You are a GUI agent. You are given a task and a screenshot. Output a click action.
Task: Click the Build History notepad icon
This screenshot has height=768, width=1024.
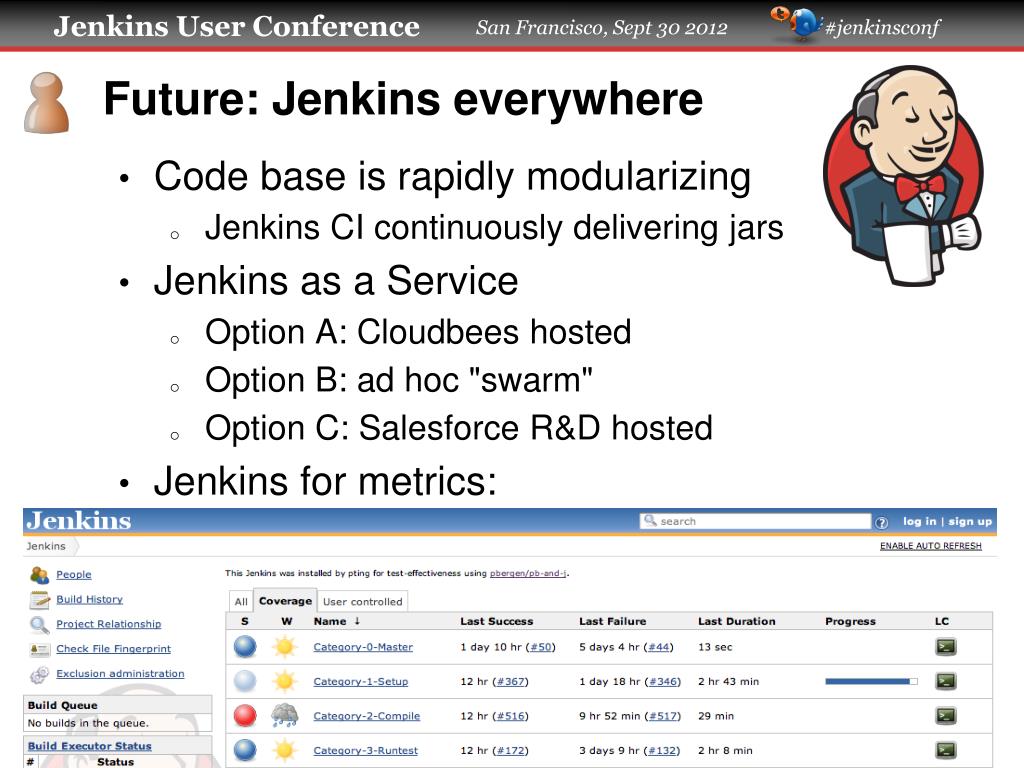coord(39,600)
